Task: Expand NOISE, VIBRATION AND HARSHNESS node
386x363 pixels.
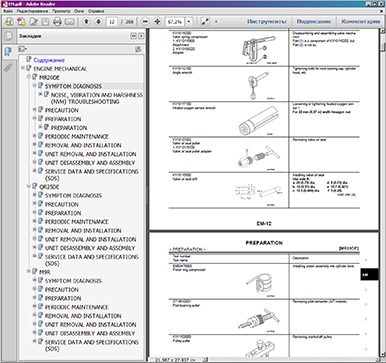Action: 40,94
